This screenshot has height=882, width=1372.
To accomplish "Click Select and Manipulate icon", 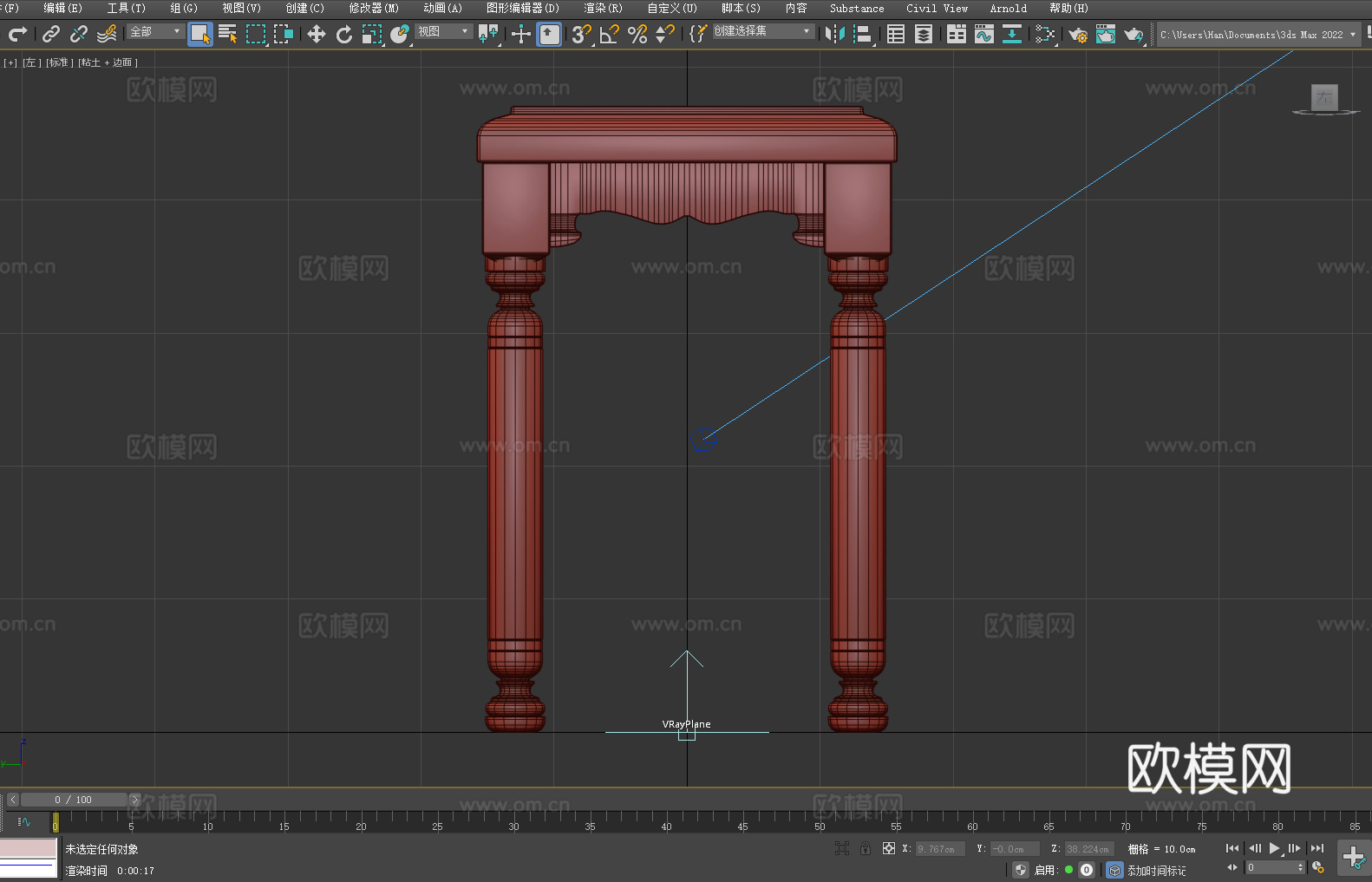I will [521, 34].
